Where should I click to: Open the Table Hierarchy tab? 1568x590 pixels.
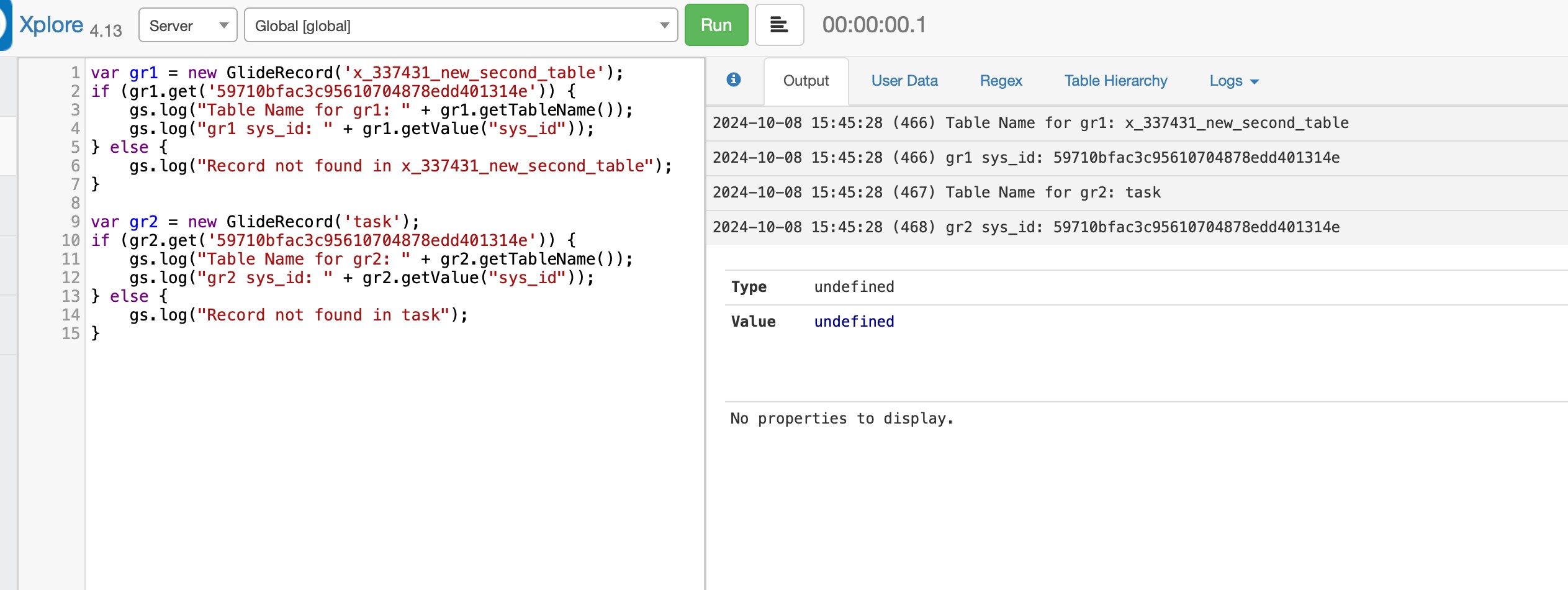[x=1115, y=81]
